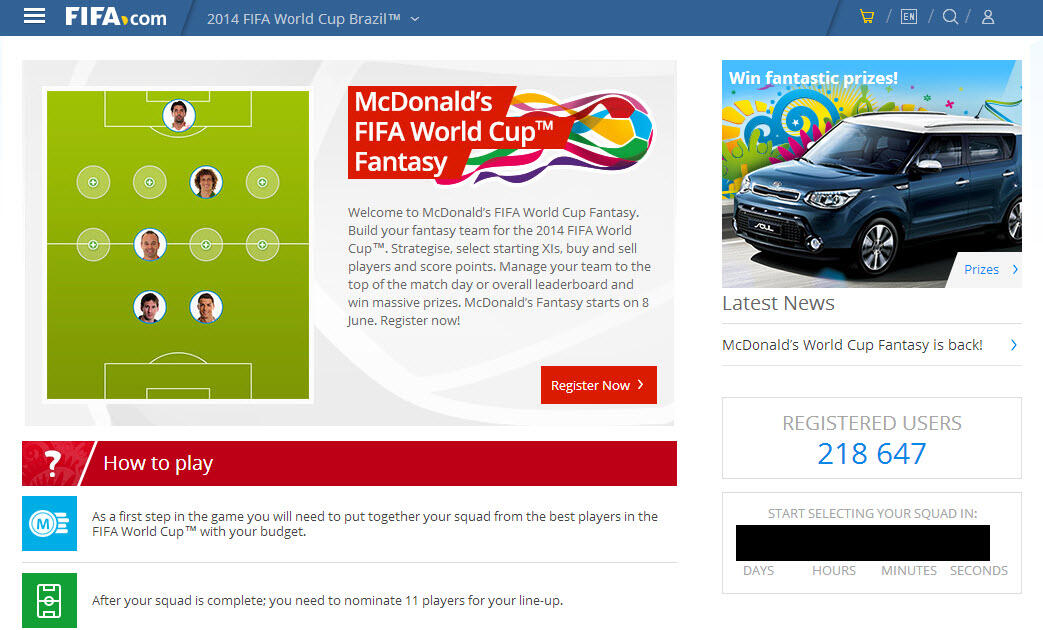The height and width of the screenshot is (630, 1043).
Task: Click the START SELECTING YOUR SQUAD IN label
Action: click(x=872, y=514)
